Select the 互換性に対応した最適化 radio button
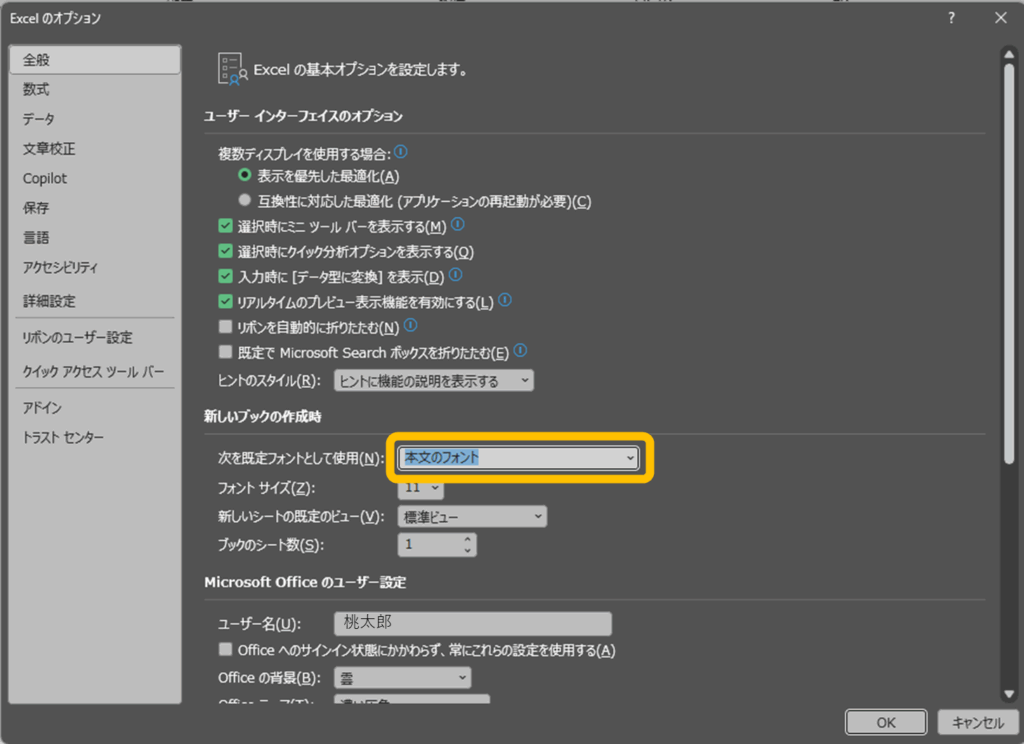Viewport: 1024px width, 744px height. point(245,200)
